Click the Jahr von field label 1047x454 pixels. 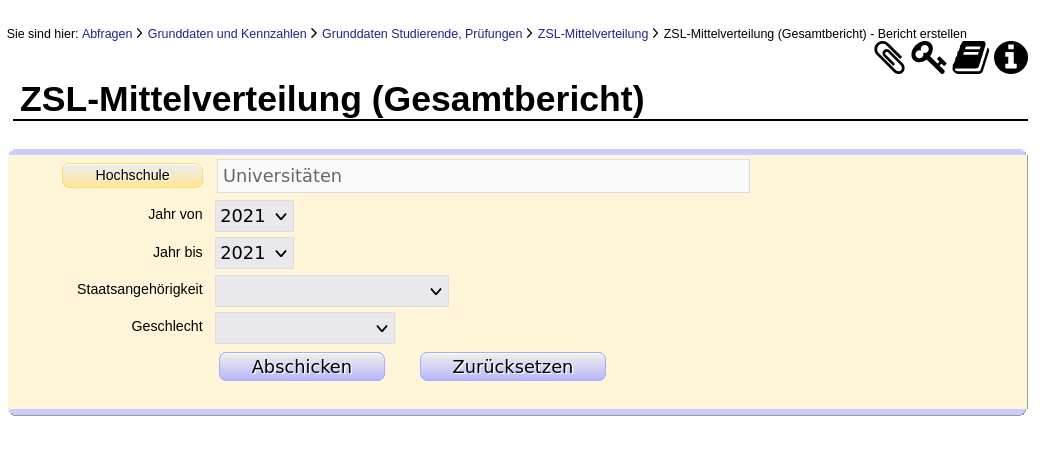(x=175, y=214)
